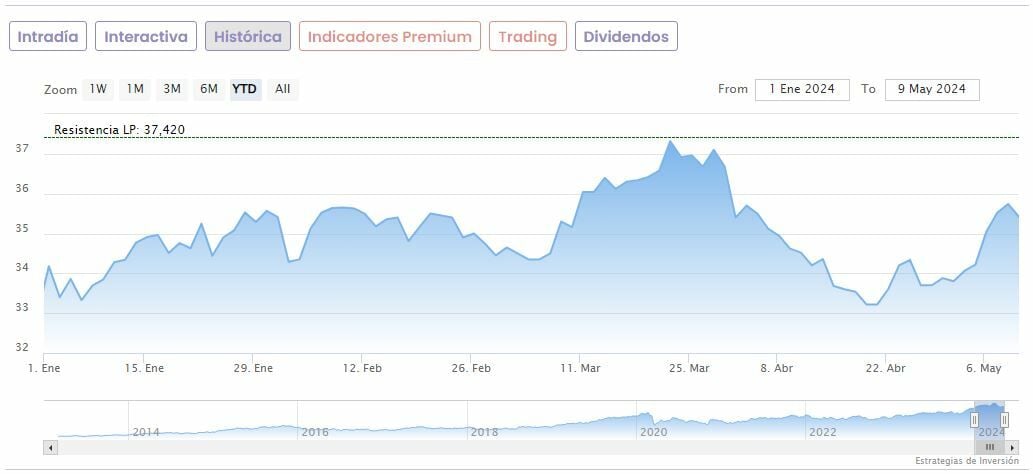This screenshot has height=474, width=1033.
Task: Click the From date field
Action: click(802, 89)
